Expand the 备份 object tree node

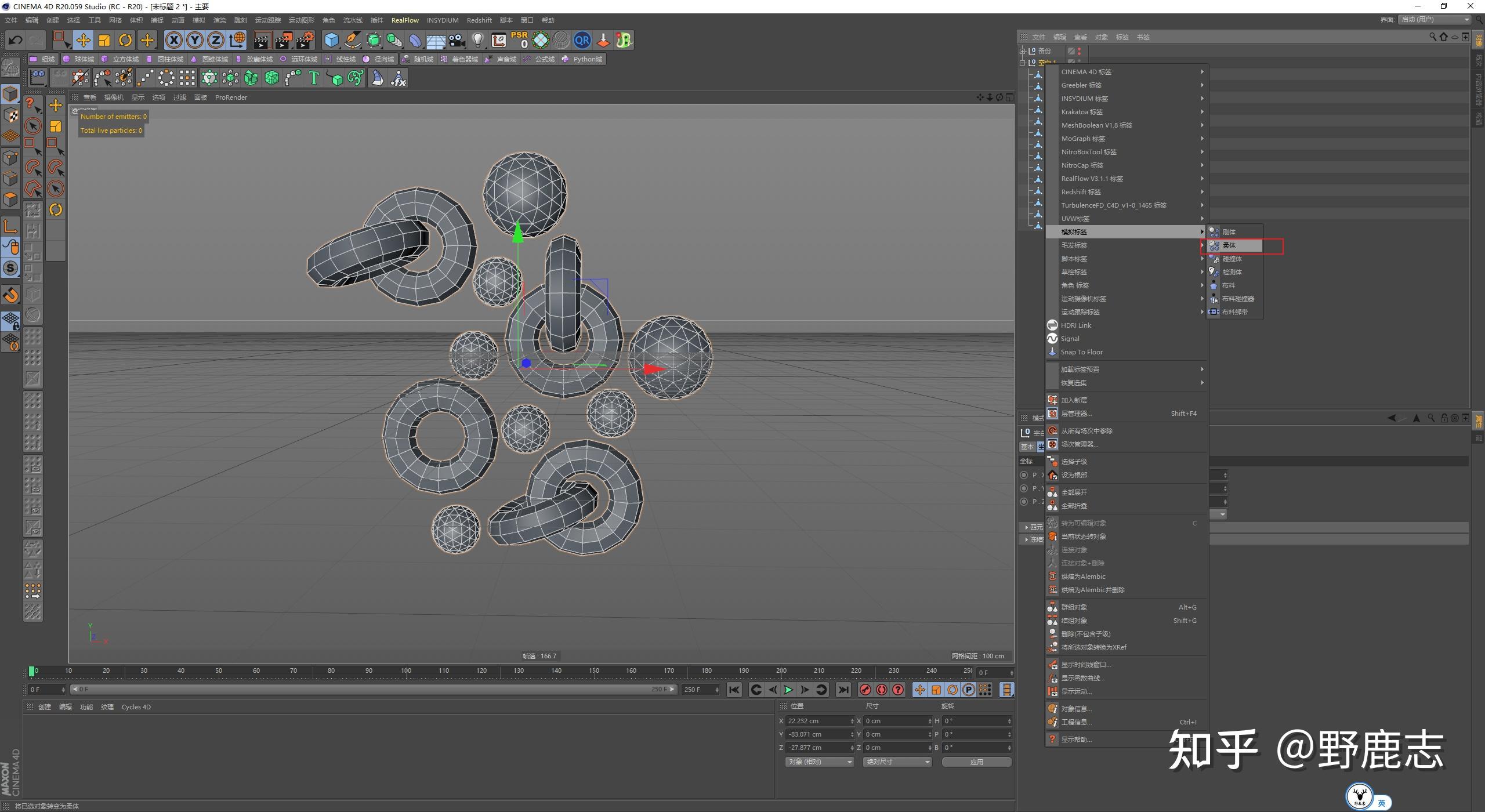pyautogui.click(x=1023, y=51)
